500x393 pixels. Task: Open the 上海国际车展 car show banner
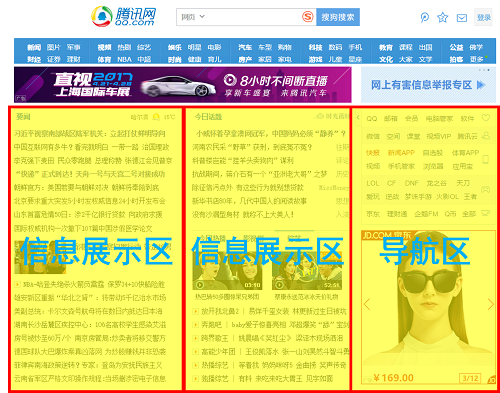183,85
